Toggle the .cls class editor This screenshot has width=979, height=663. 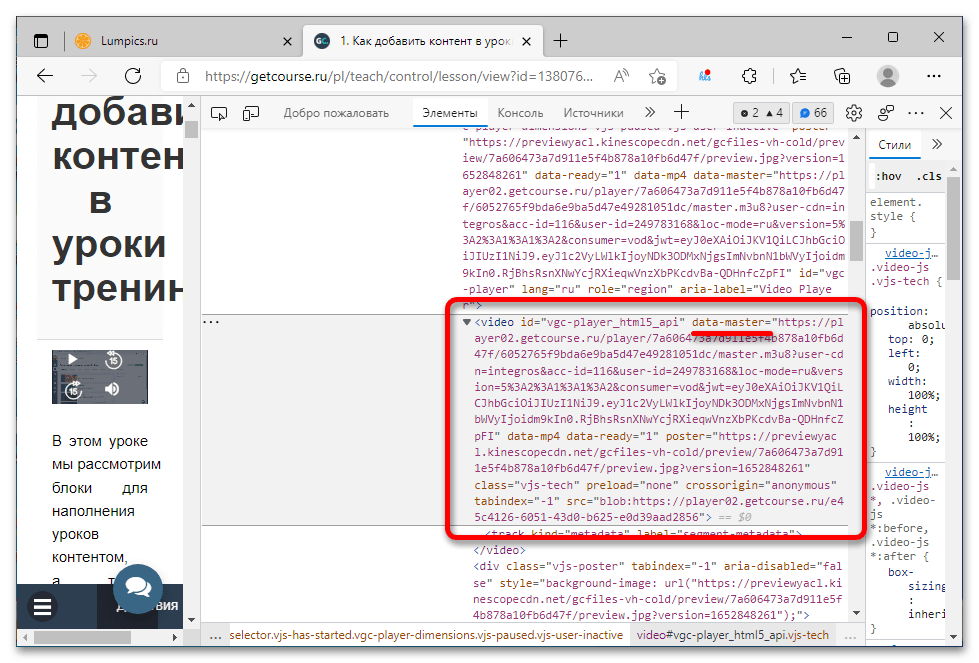point(929,176)
